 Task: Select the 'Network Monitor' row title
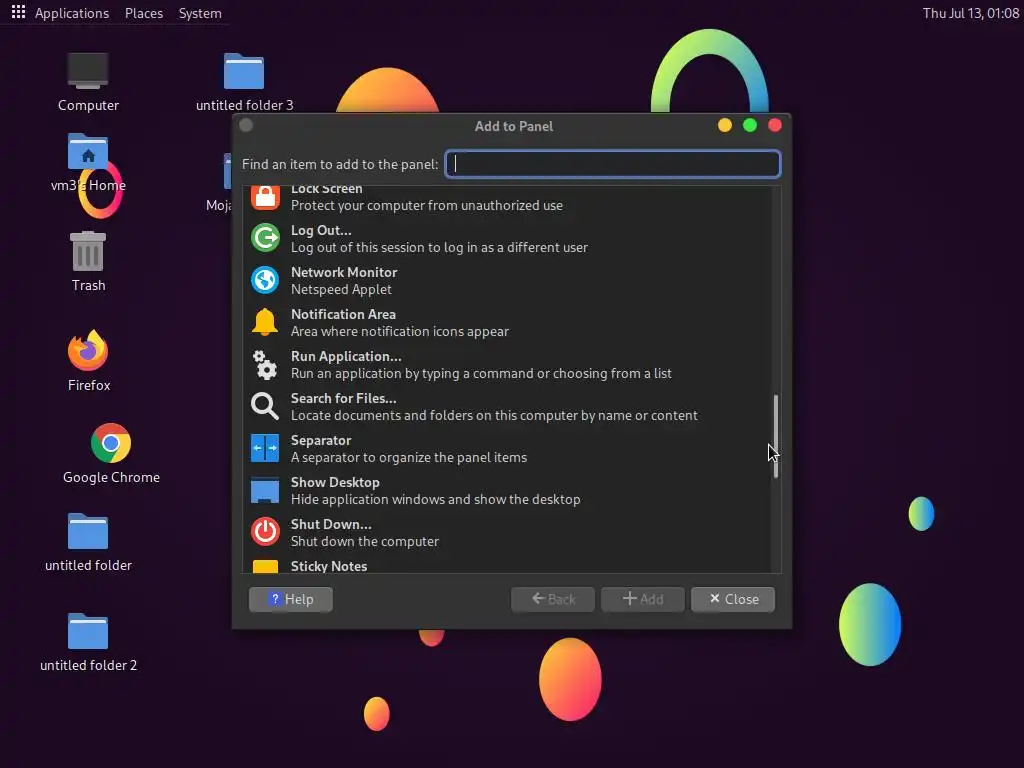point(344,272)
